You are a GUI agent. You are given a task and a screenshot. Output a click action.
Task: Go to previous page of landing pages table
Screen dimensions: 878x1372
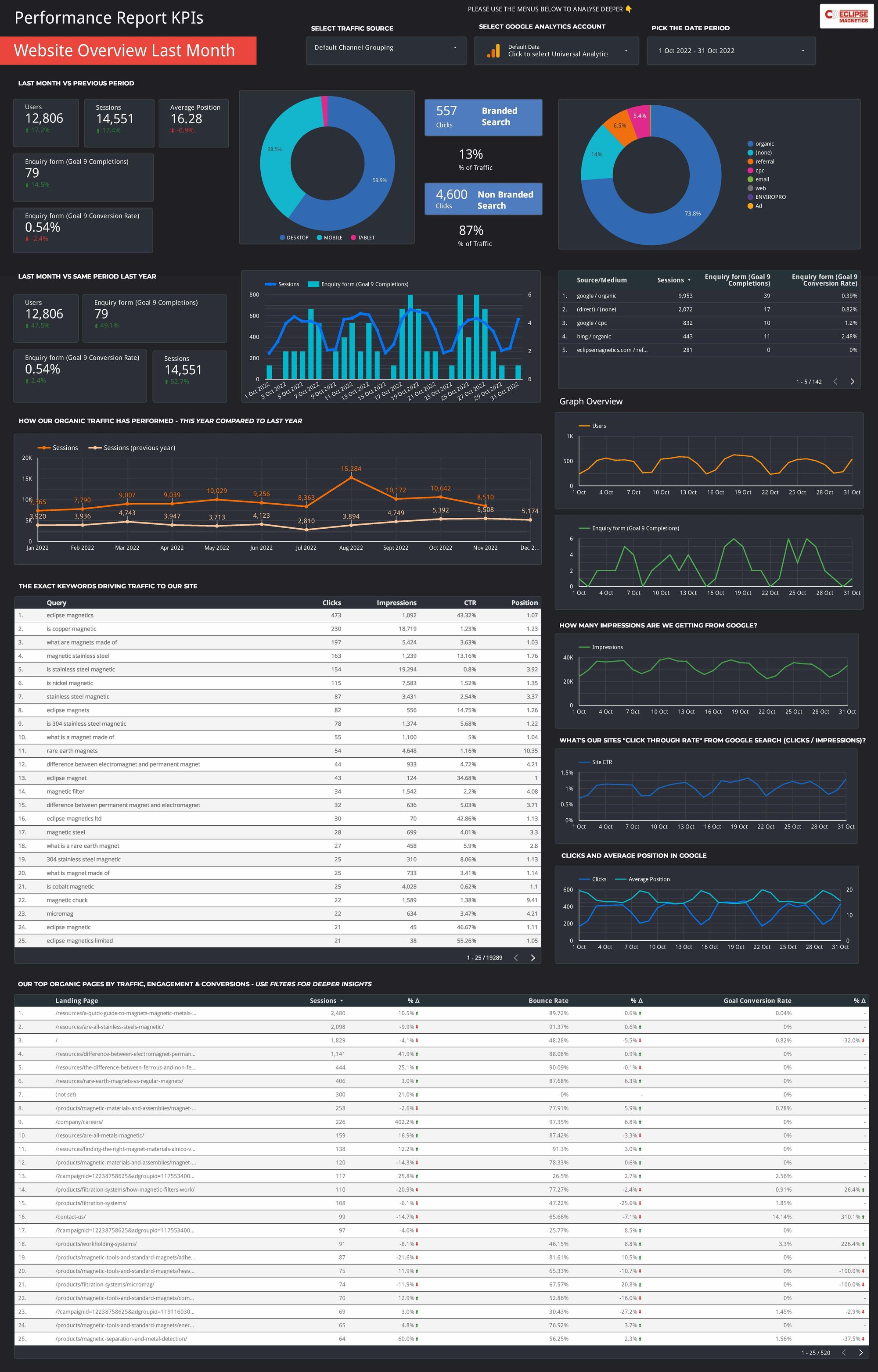point(844,1353)
